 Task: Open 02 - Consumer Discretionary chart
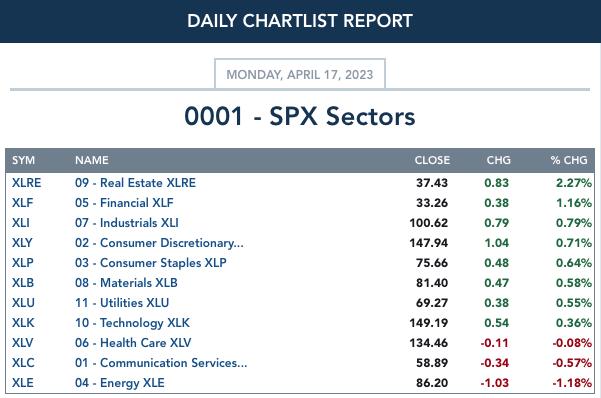(159, 243)
